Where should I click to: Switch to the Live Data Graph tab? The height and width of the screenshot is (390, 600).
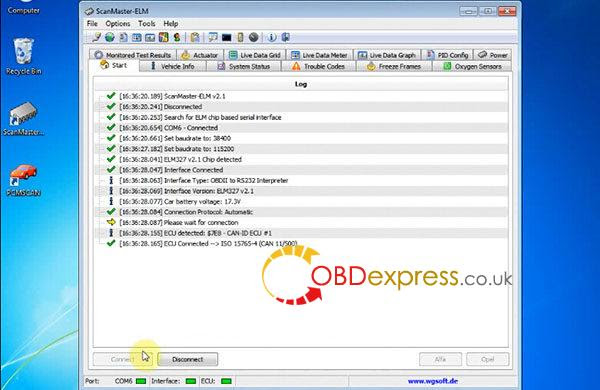387,55
